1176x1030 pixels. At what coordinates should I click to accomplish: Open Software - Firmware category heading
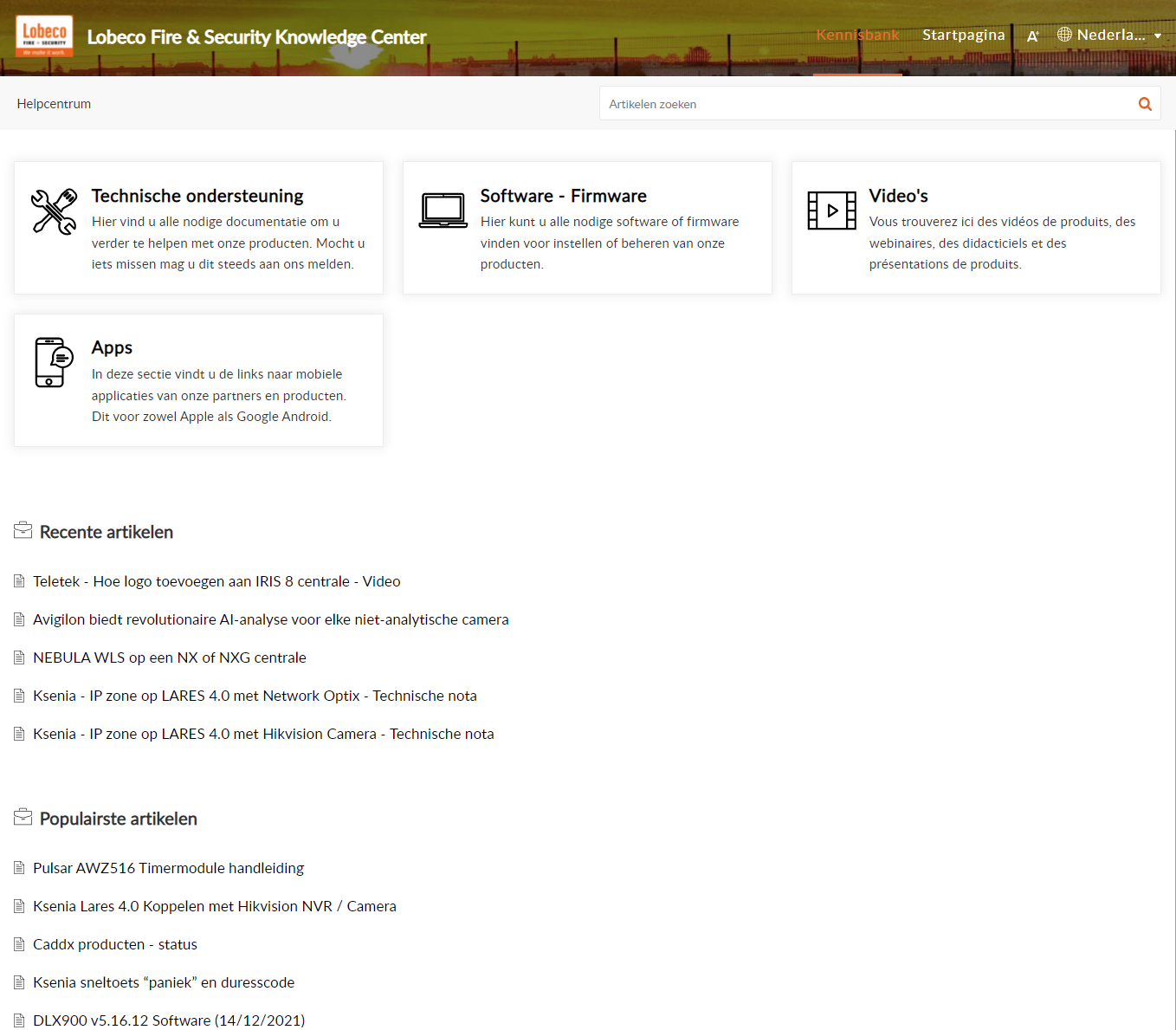click(x=564, y=196)
